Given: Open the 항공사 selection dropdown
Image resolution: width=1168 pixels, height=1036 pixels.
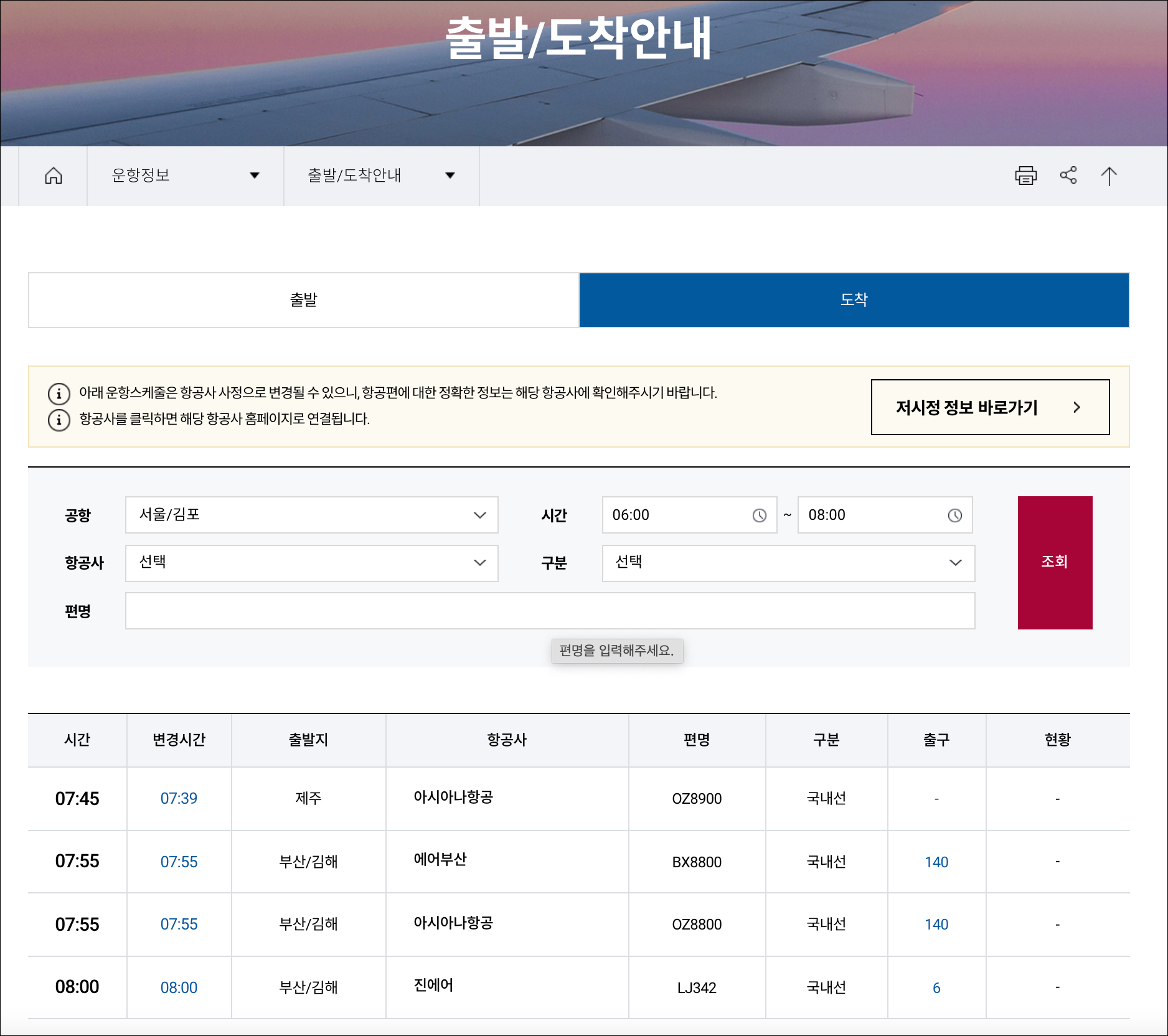Looking at the screenshot, I should 312,563.
